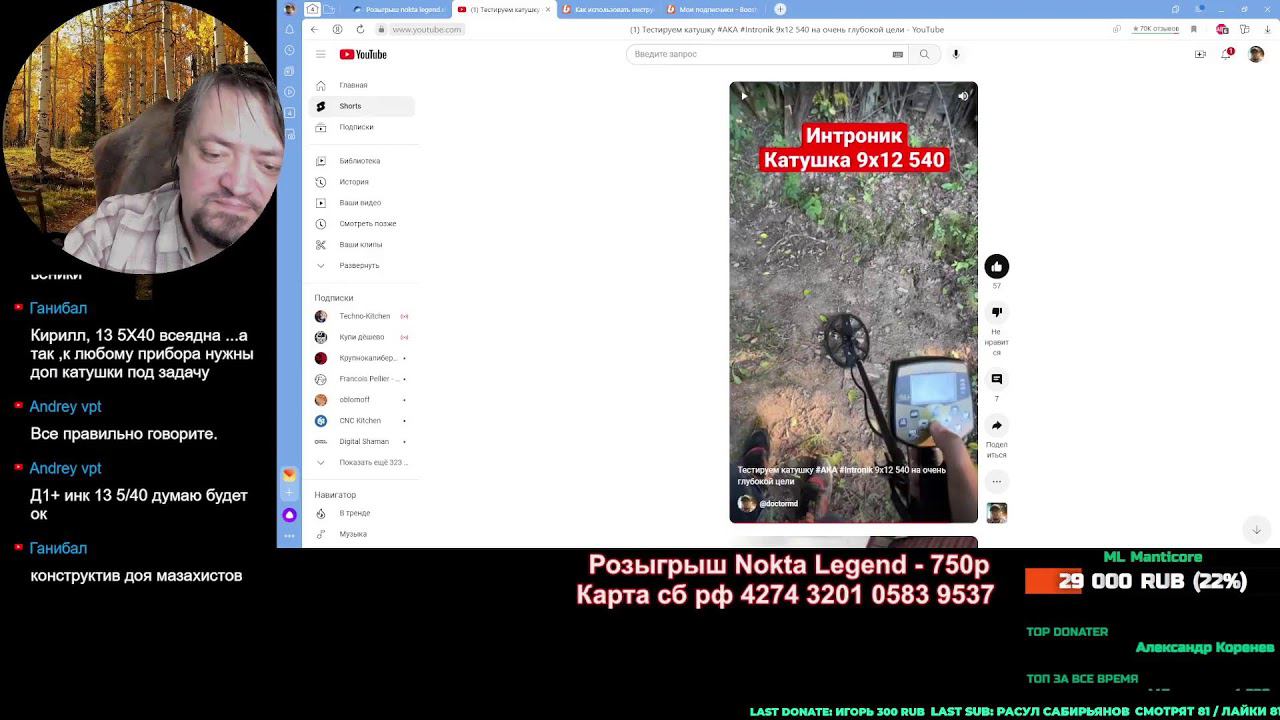This screenshot has height=720, width=1280.
Task: Select 'Shorts' in the YouTube sidebar
Action: (x=362, y=106)
